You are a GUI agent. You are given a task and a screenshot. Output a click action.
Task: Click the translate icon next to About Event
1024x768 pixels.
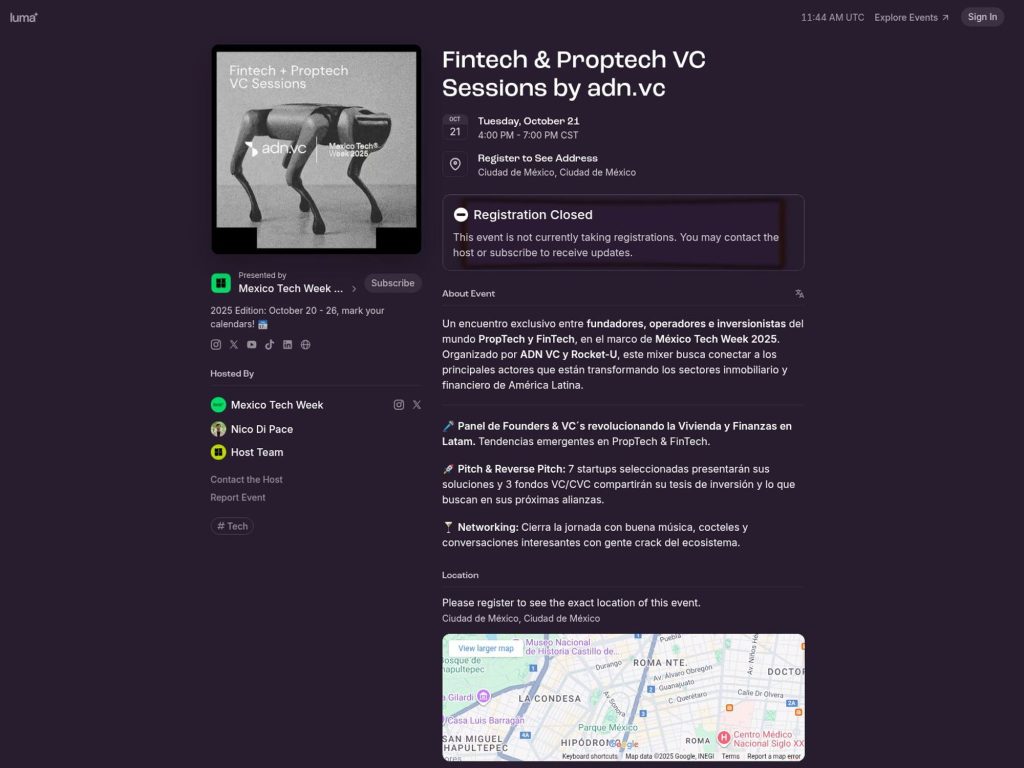click(x=798, y=293)
